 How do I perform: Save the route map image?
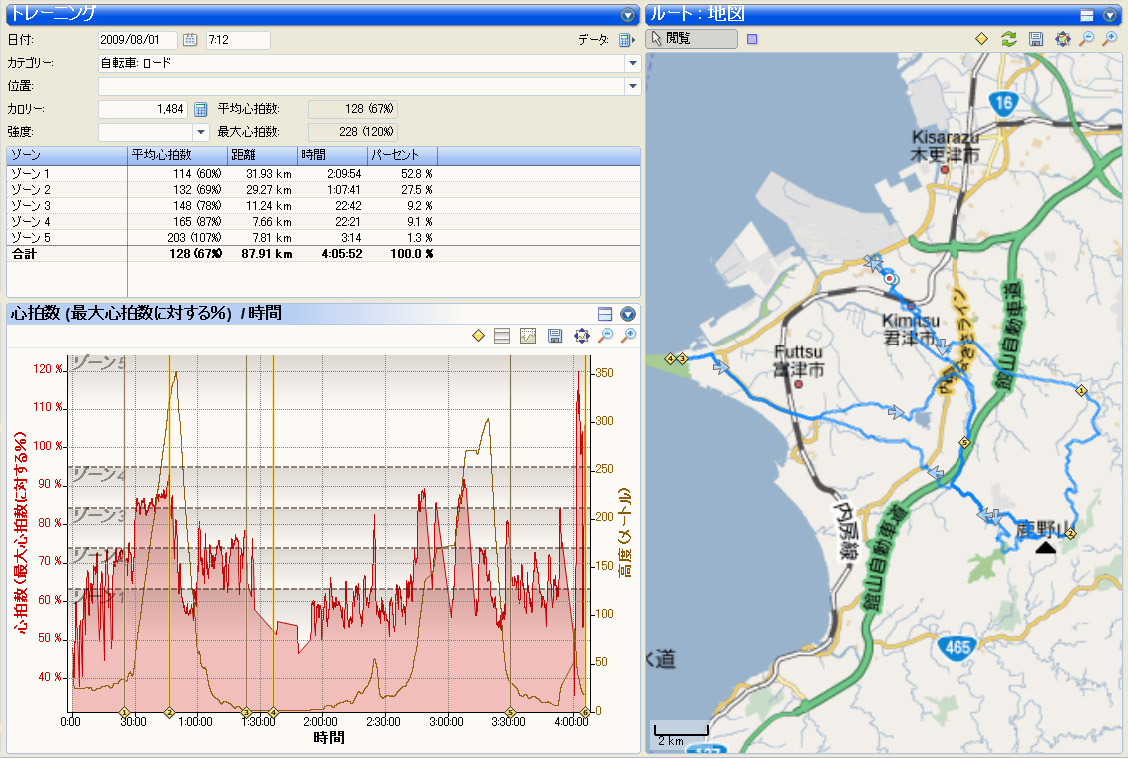click(1035, 39)
